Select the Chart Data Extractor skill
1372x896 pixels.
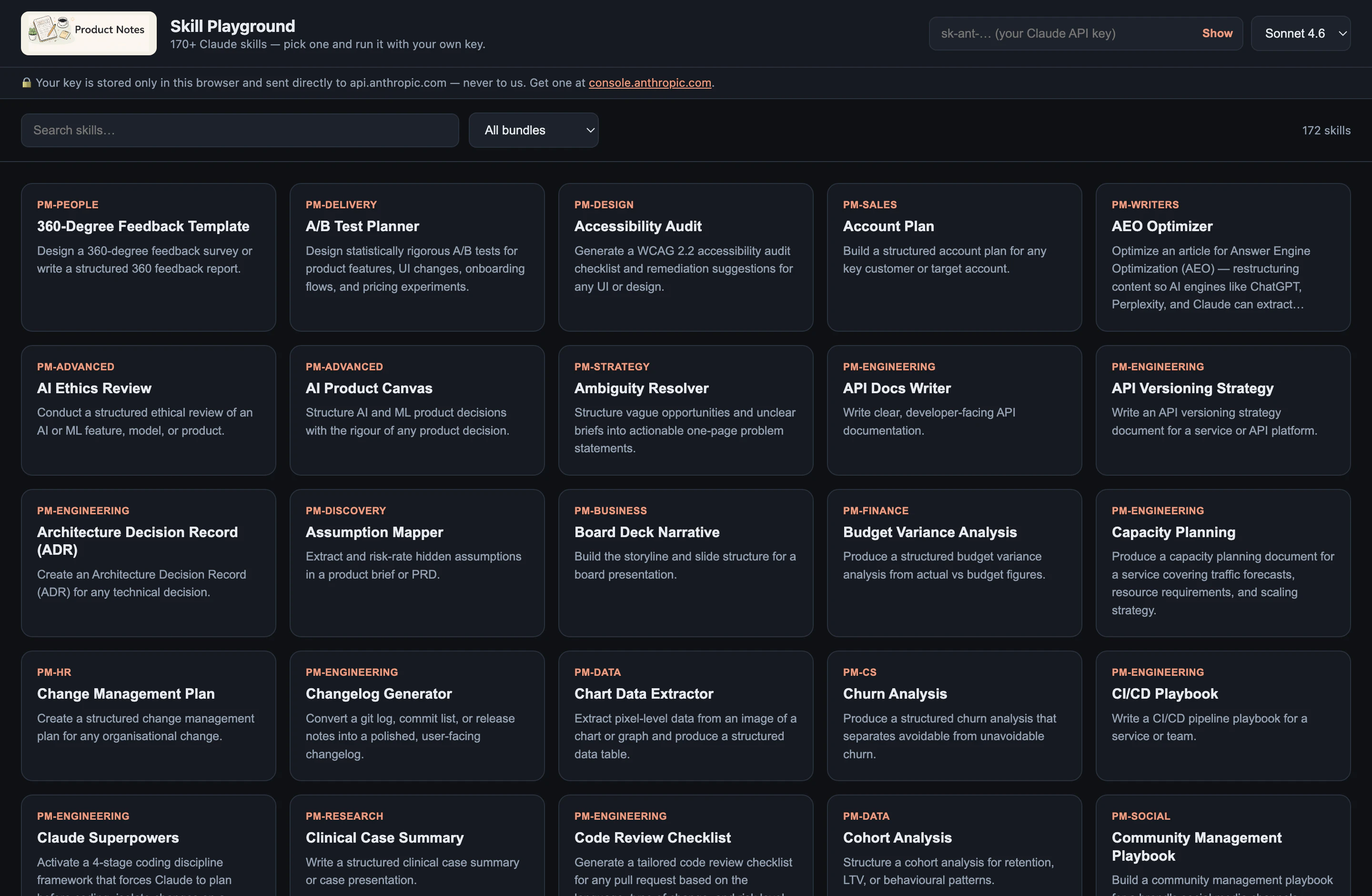[686, 716]
